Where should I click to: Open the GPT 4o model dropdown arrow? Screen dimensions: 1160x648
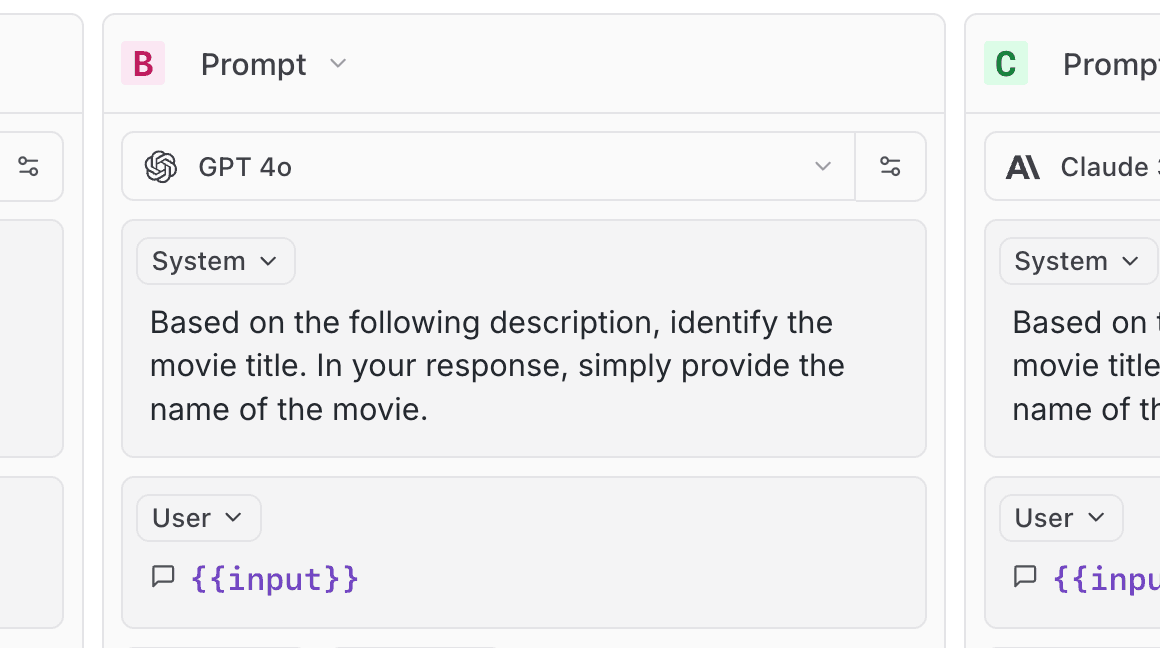click(822, 167)
